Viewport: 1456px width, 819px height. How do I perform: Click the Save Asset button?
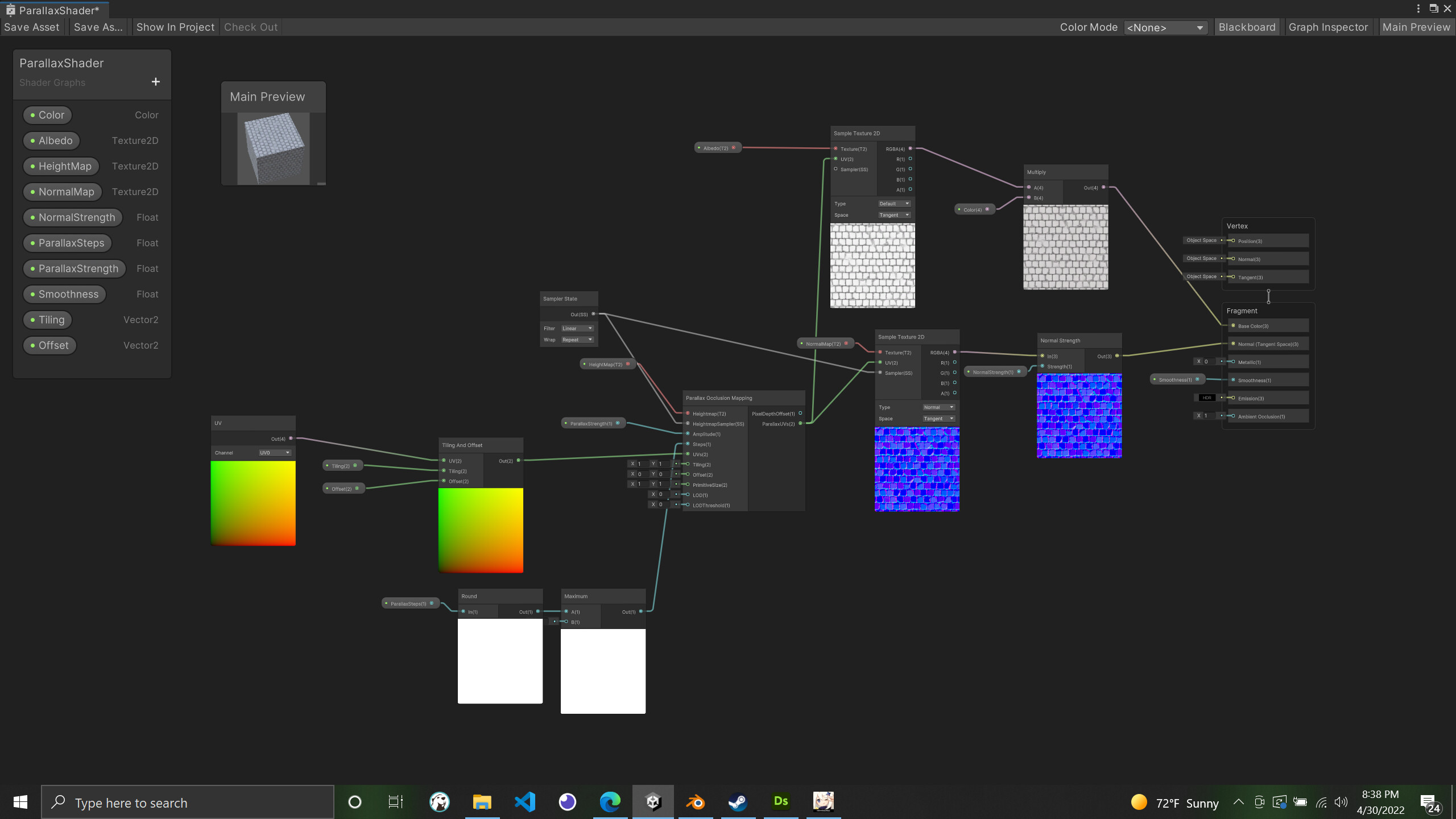[x=32, y=27]
